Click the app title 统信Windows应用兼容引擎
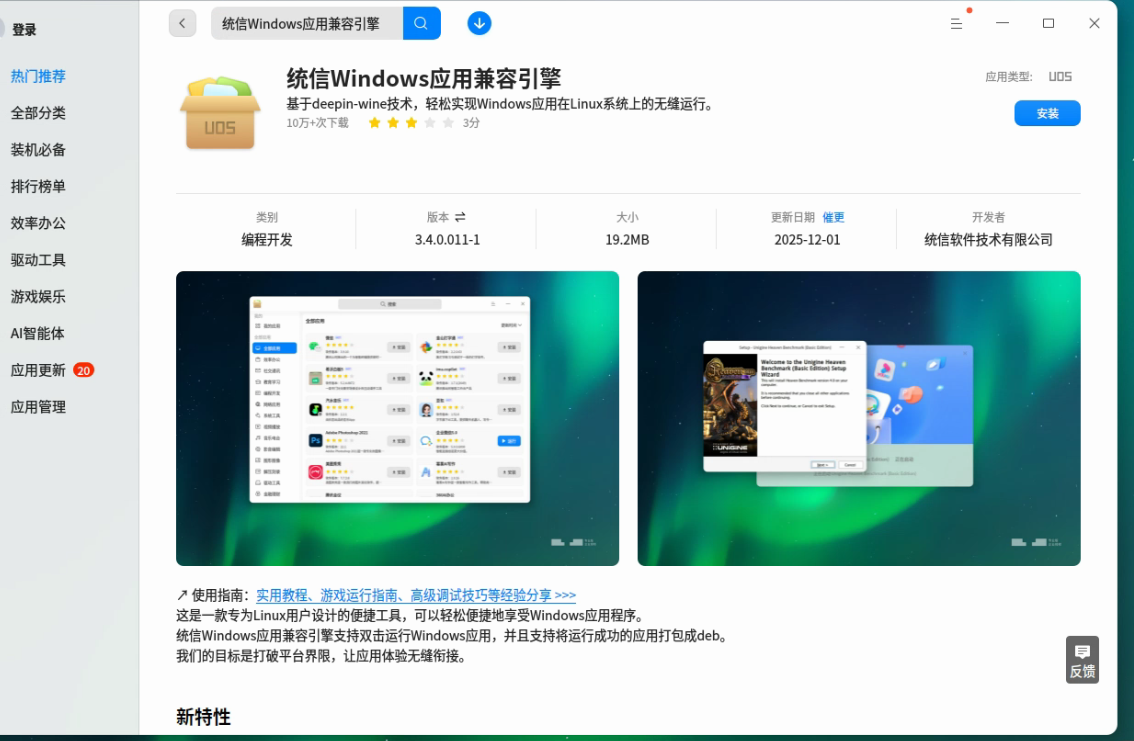This screenshot has height=741, width=1134. click(424, 78)
